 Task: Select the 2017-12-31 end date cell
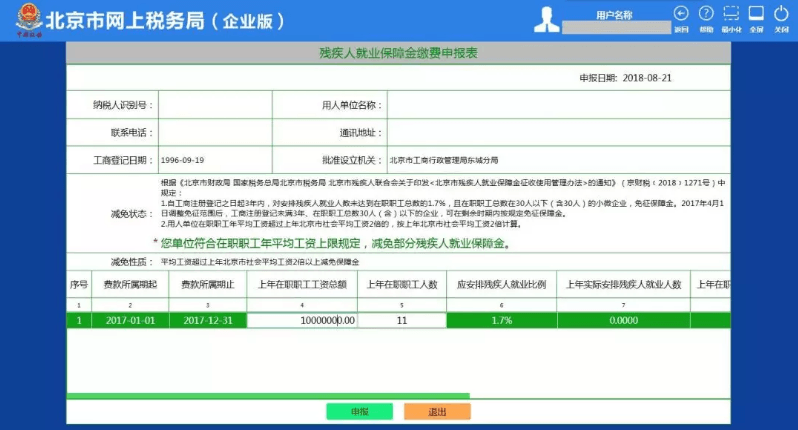pyautogui.click(x=207, y=320)
